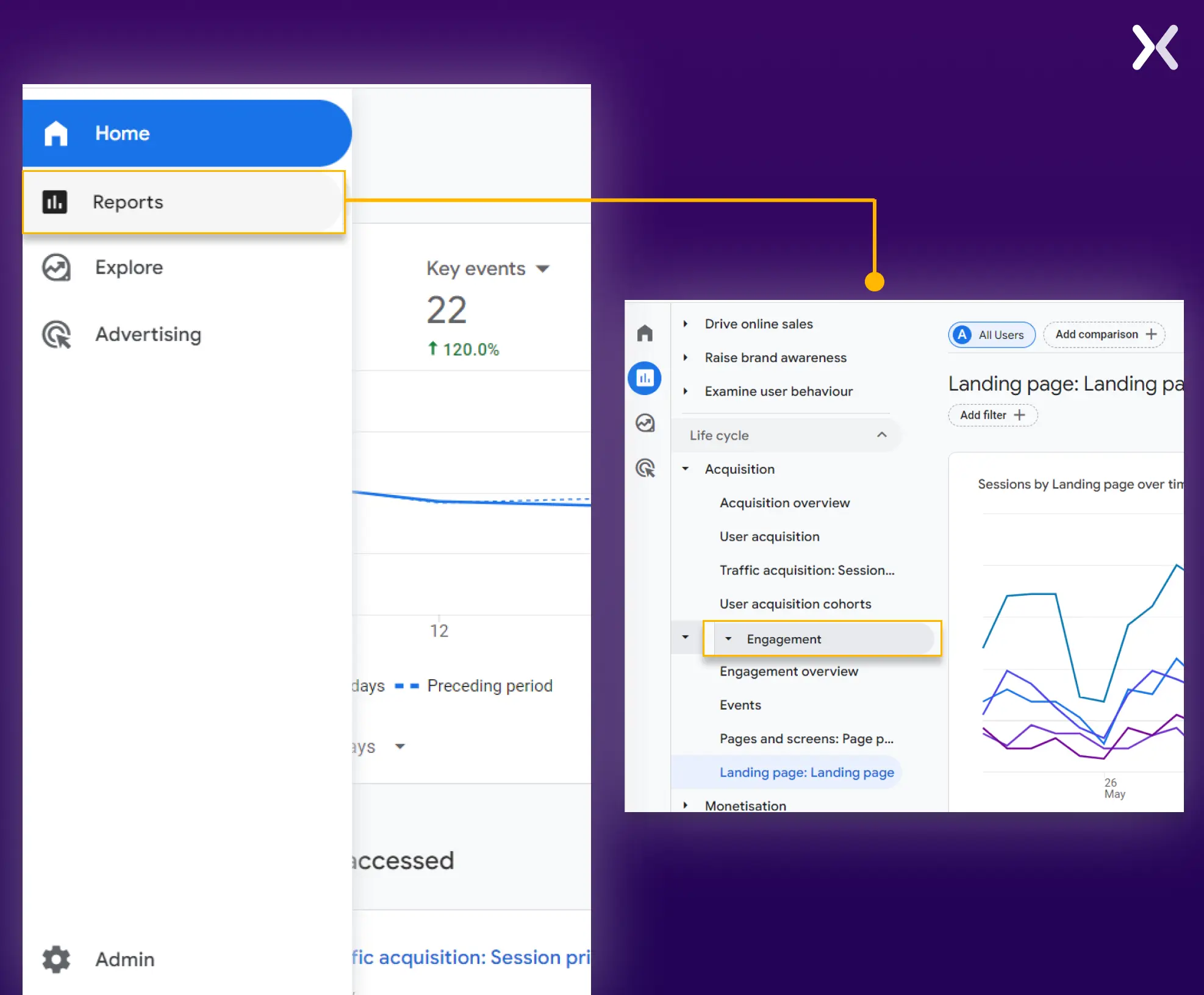Open the days range dropdown arrow
Viewport: 1204px width, 995px height.
click(x=400, y=746)
